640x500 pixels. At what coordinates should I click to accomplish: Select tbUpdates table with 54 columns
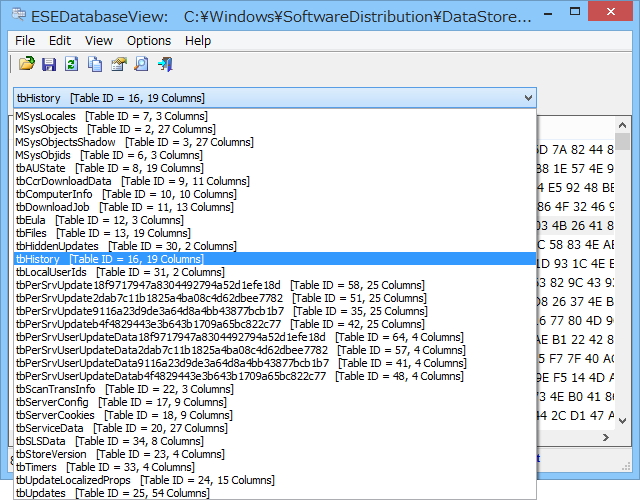[275, 493]
